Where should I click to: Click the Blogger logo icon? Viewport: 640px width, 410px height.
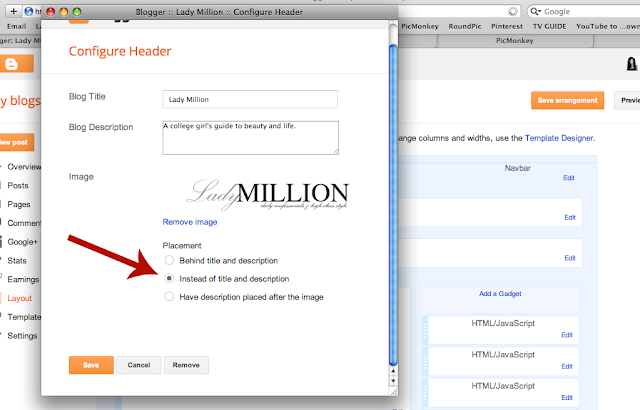12,64
